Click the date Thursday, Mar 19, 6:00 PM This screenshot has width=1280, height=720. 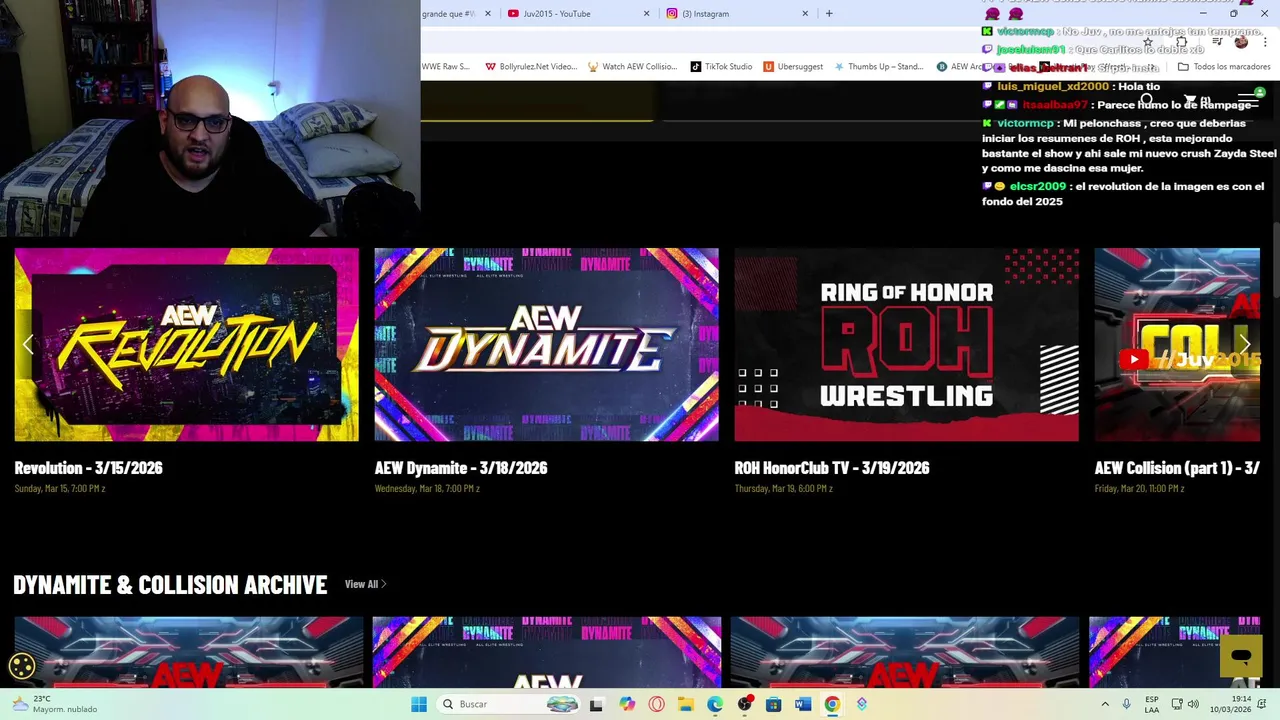click(783, 489)
